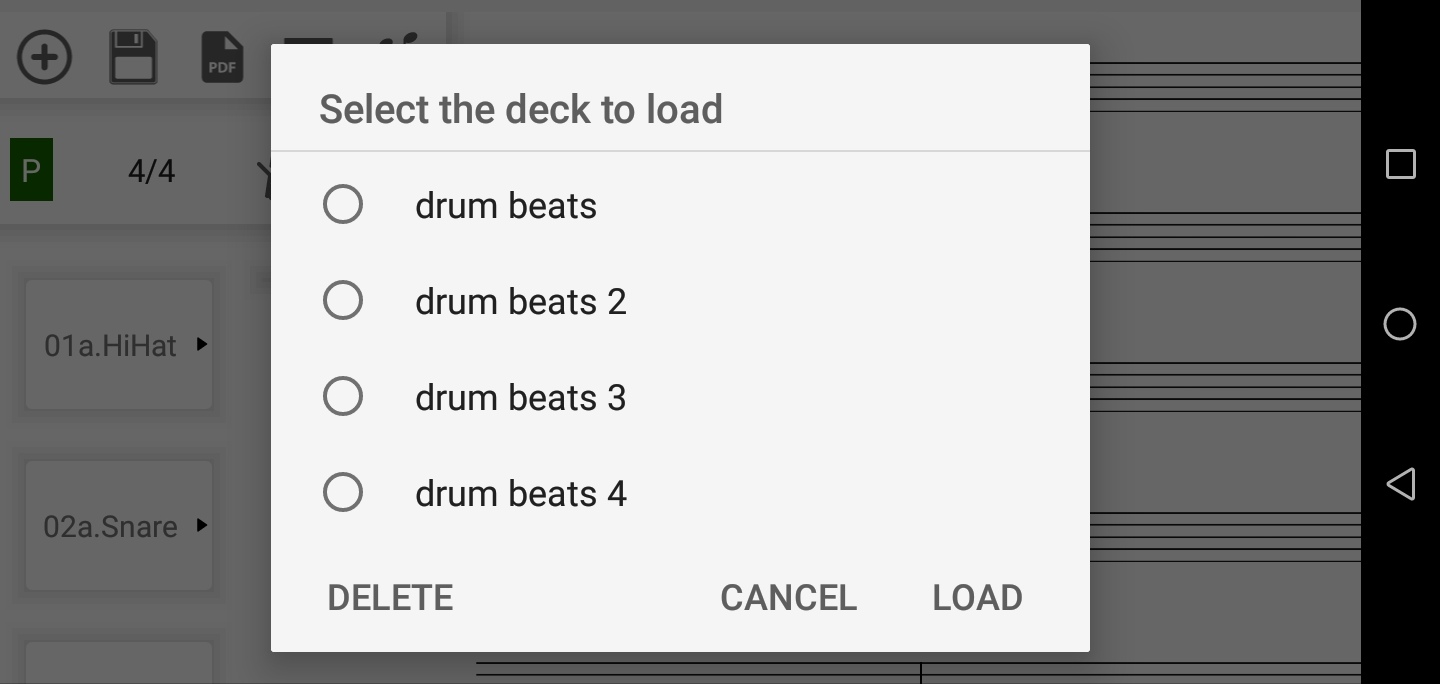
Task: Tap the 4/4 time signature
Action: pos(152,171)
